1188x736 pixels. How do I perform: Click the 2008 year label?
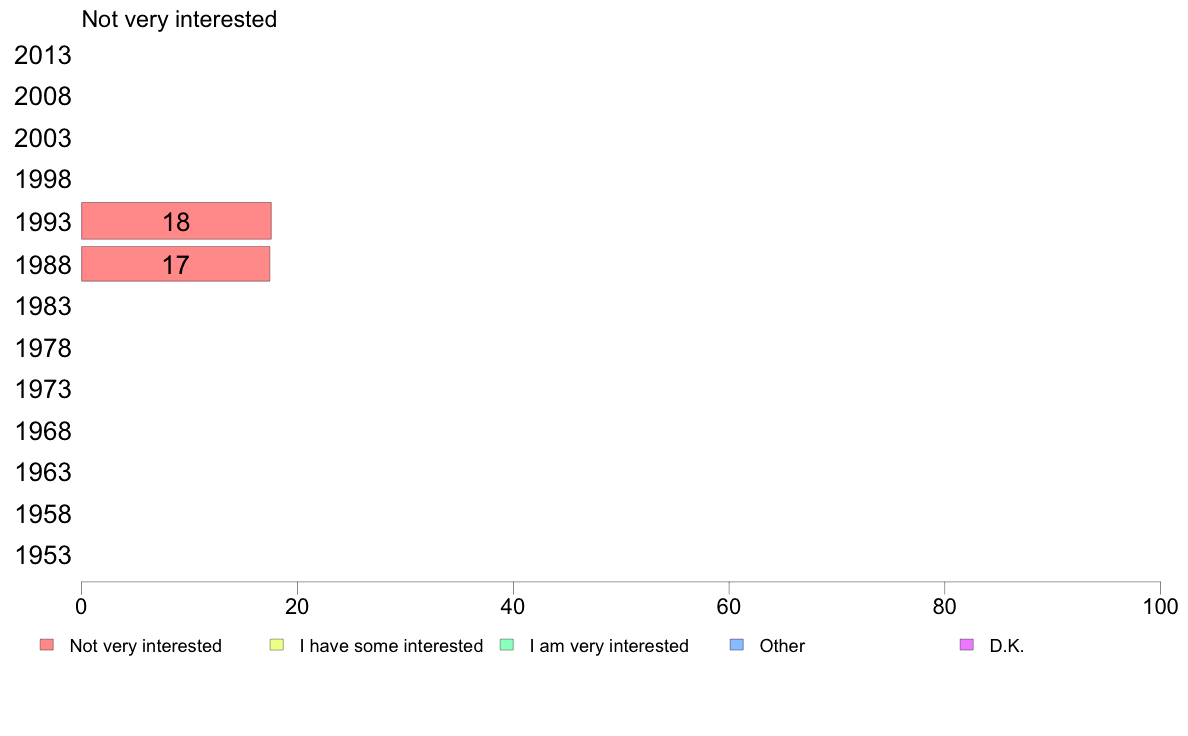(x=42, y=97)
